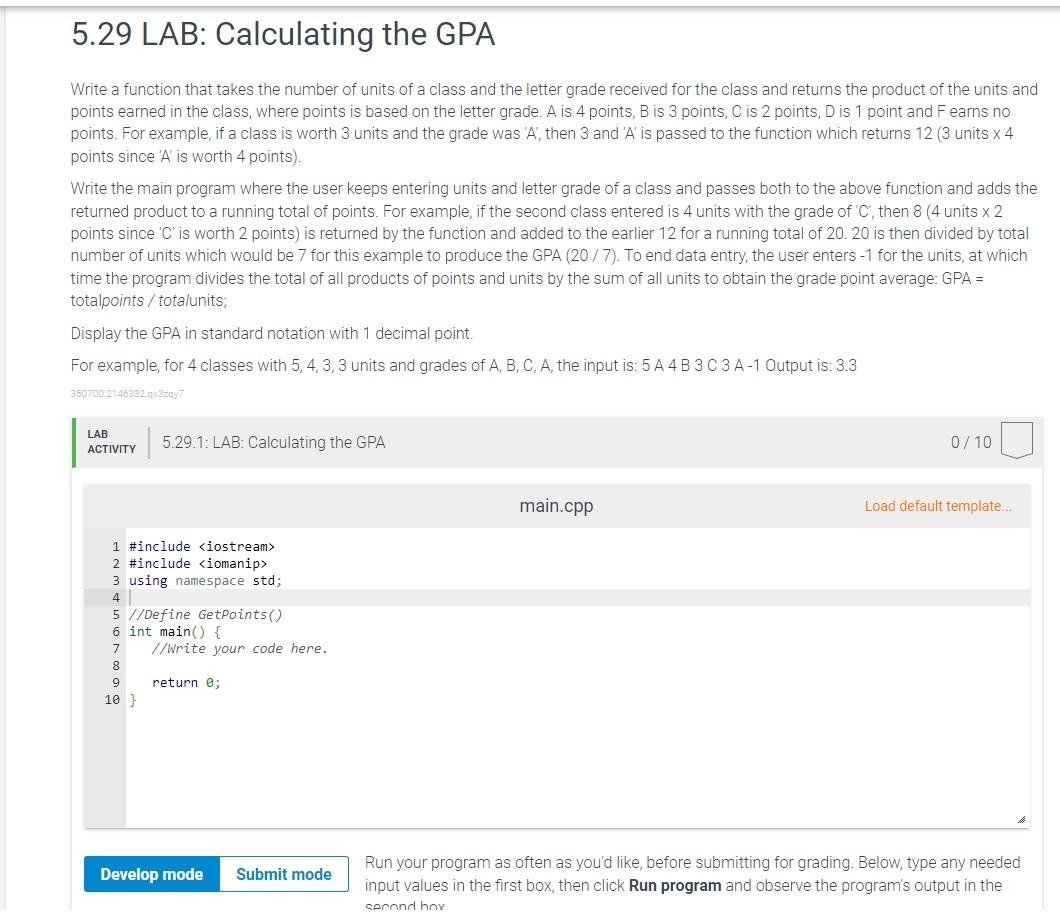Click the '#include <iostream>' line
1060x912 pixels.
click(x=200, y=546)
